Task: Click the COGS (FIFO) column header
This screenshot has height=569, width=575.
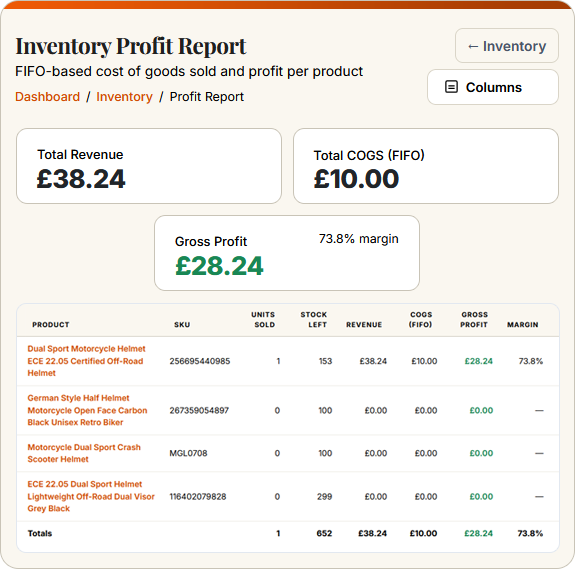Action: coord(421,320)
